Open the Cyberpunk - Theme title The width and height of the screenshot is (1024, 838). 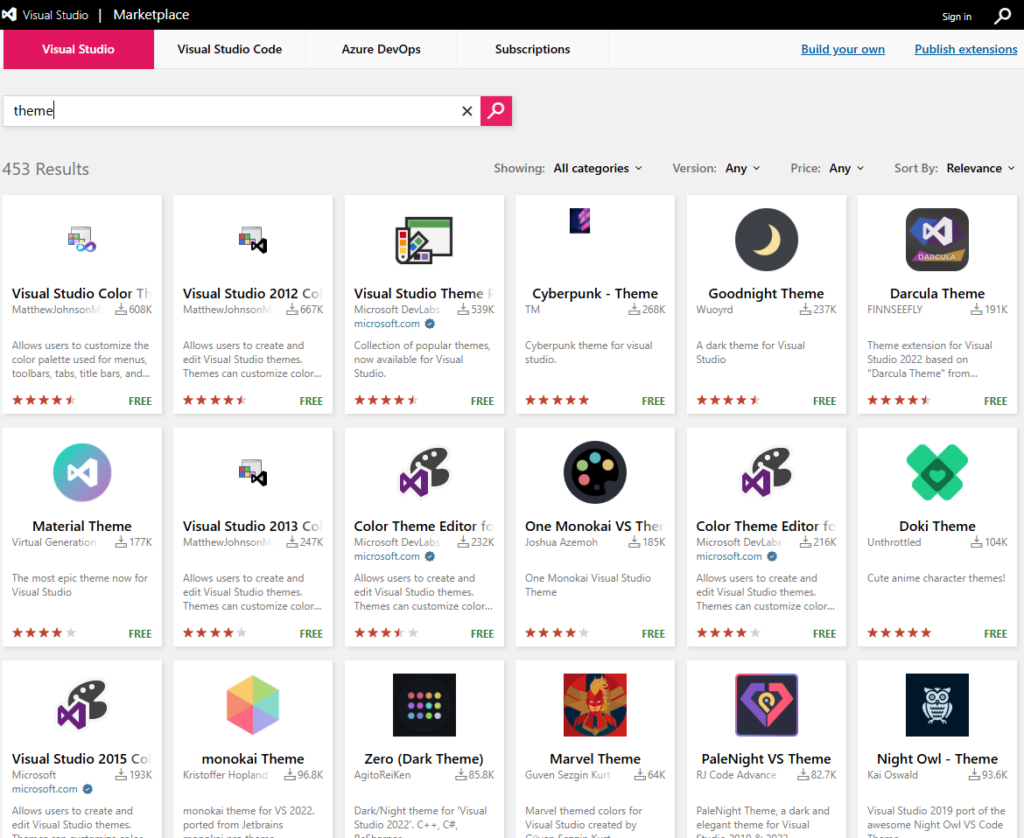595,293
